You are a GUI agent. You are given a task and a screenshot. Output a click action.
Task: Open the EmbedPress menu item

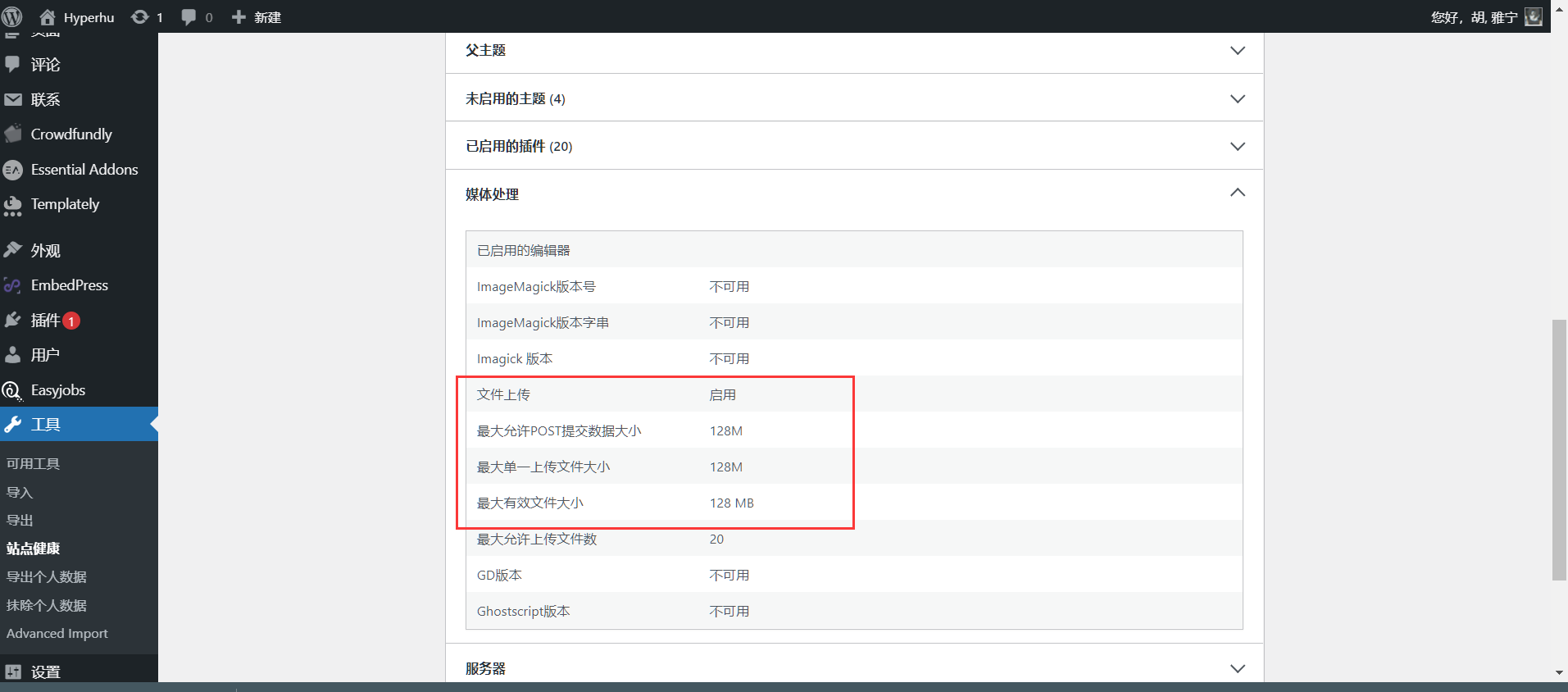tap(70, 285)
